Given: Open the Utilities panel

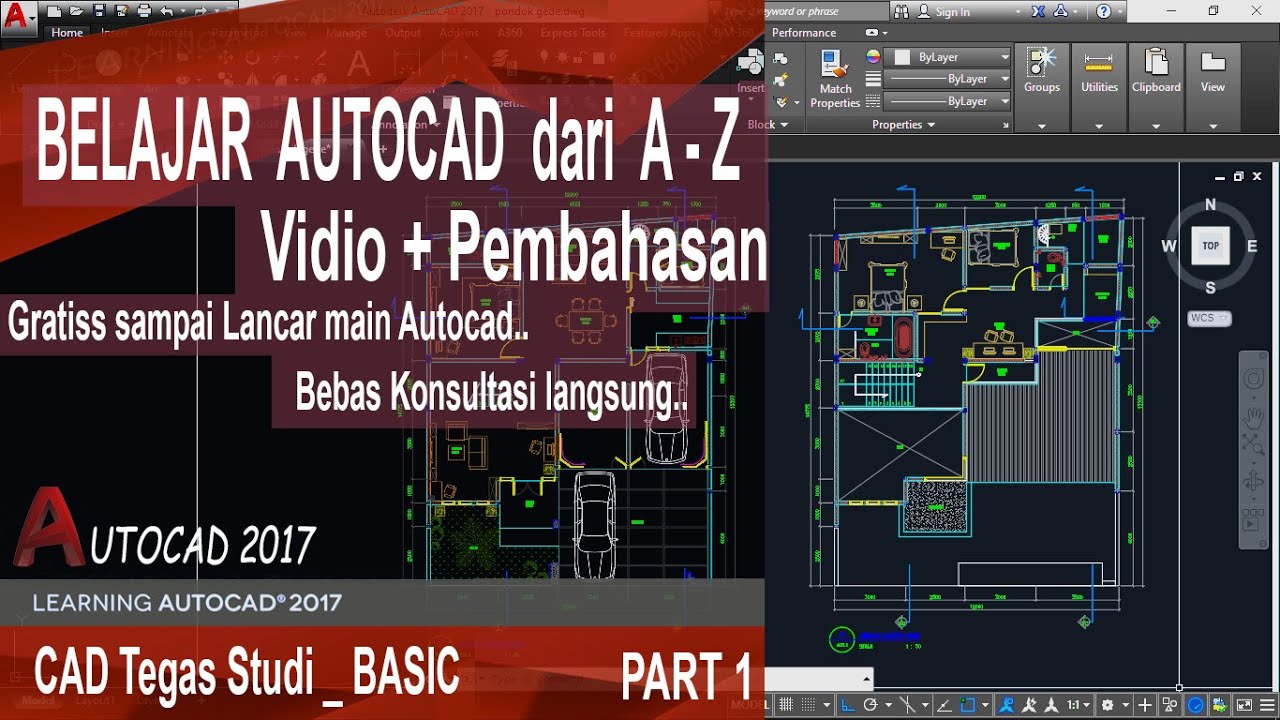Looking at the screenshot, I should pyautogui.click(x=1099, y=88).
